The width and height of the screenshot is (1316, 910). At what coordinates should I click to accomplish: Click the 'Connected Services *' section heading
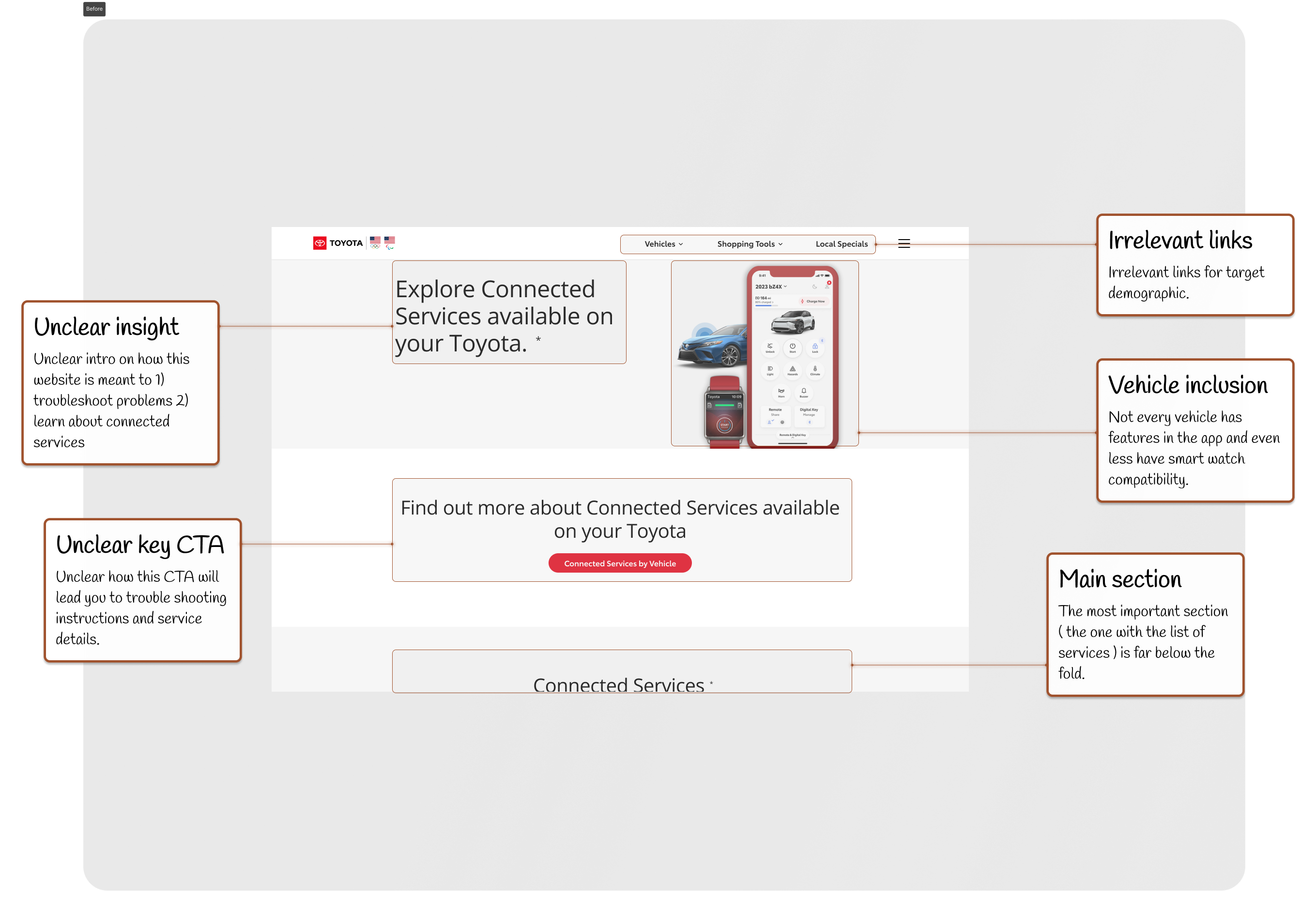(623, 684)
